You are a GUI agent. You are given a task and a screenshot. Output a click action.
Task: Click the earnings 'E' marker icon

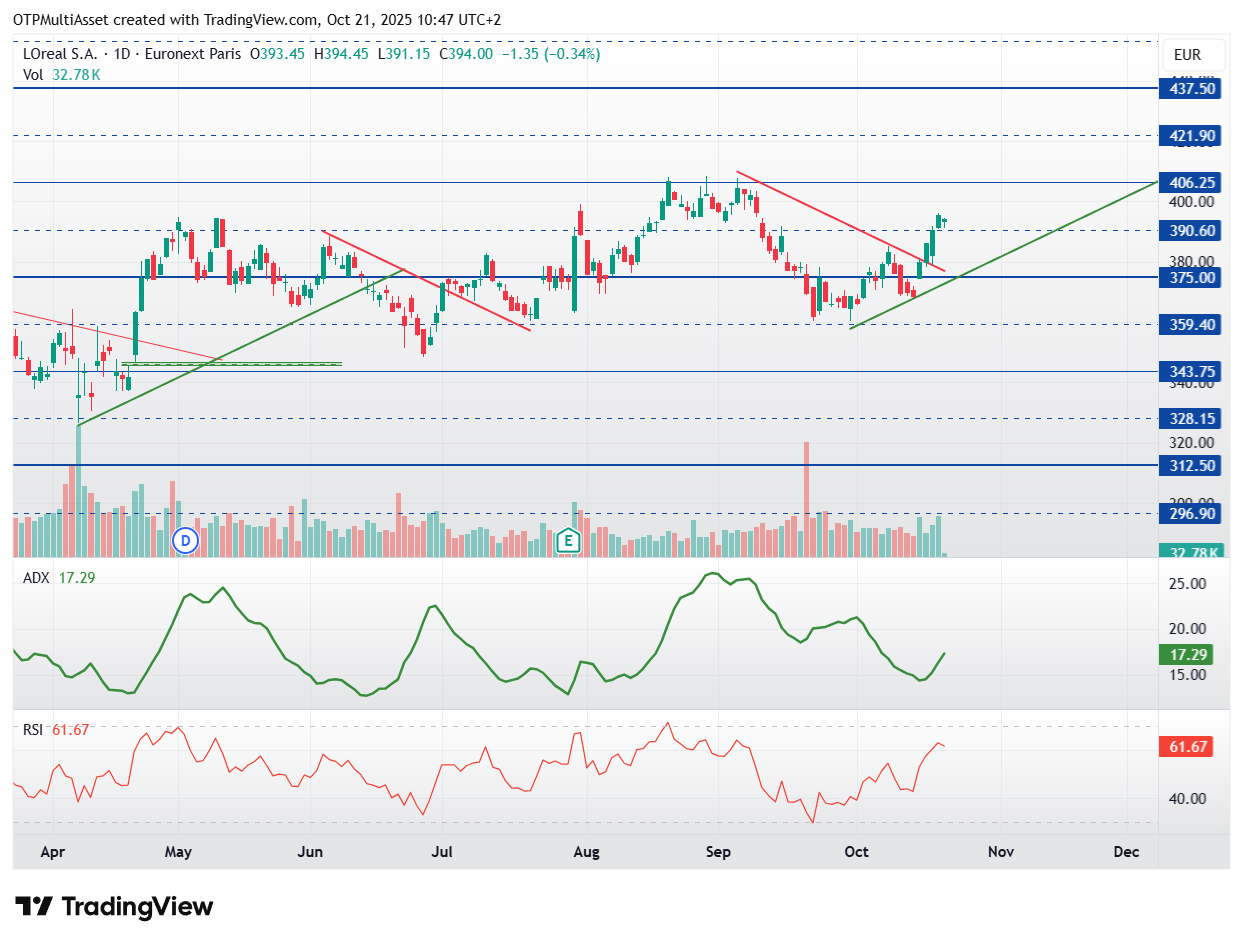pos(568,541)
